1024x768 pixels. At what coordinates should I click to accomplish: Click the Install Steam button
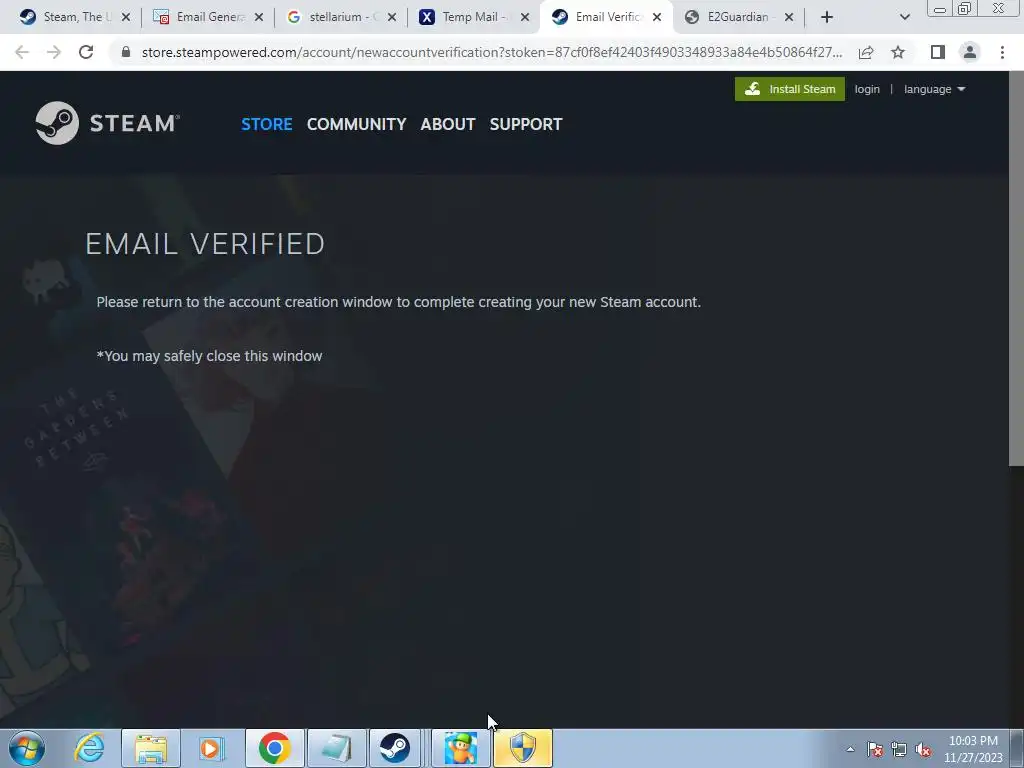coord(790,89)
